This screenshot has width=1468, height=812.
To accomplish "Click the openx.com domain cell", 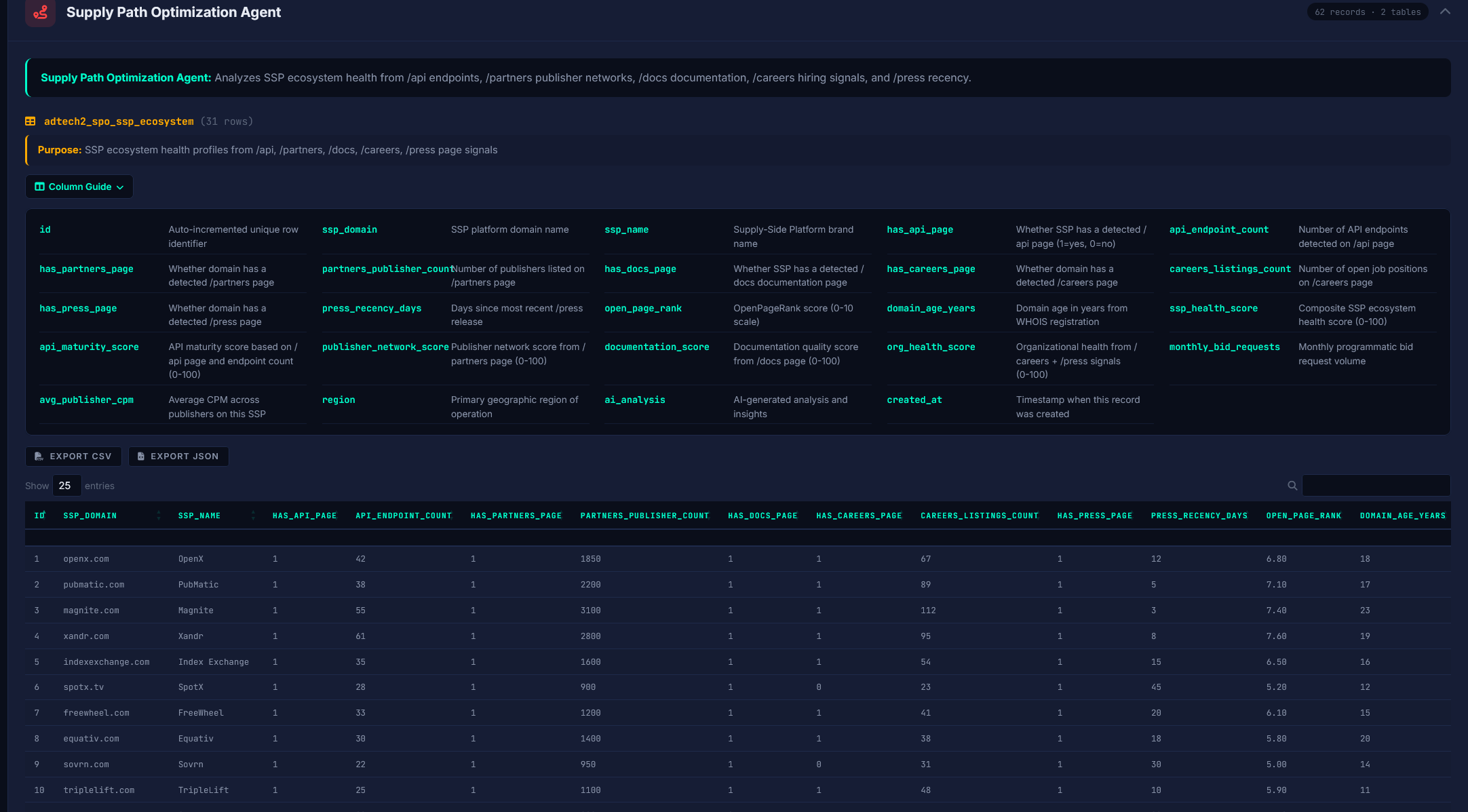I will coord(86,559).
